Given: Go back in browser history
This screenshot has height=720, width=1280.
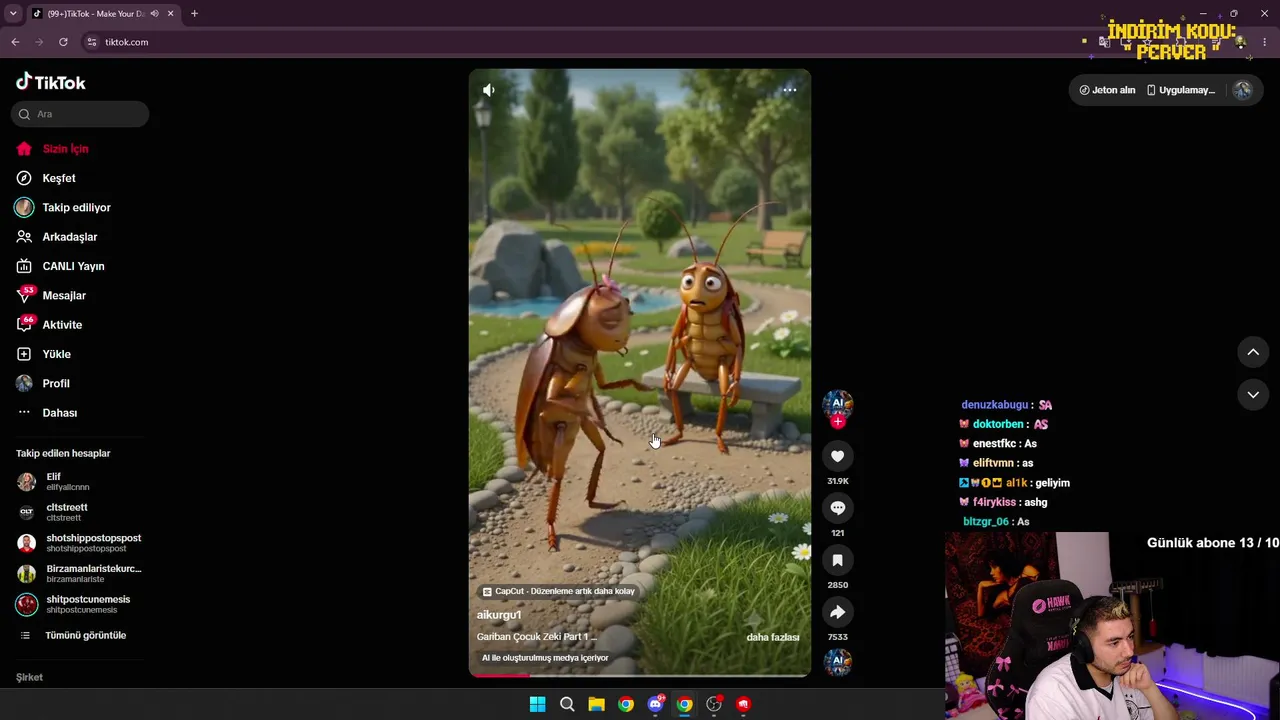Looking at the screenshot, I should 15,42.
